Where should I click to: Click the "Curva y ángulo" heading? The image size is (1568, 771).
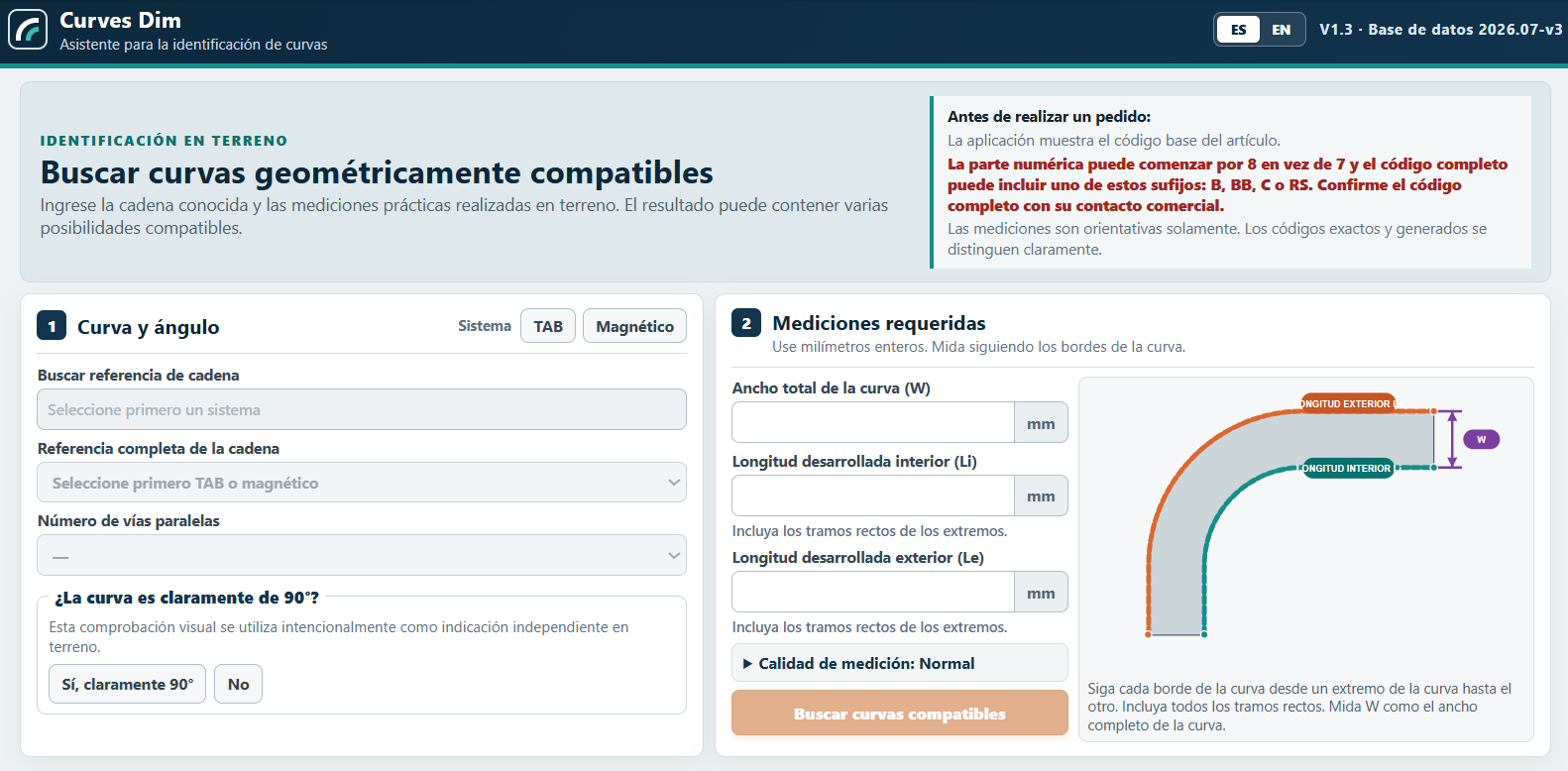click(149, 327)
